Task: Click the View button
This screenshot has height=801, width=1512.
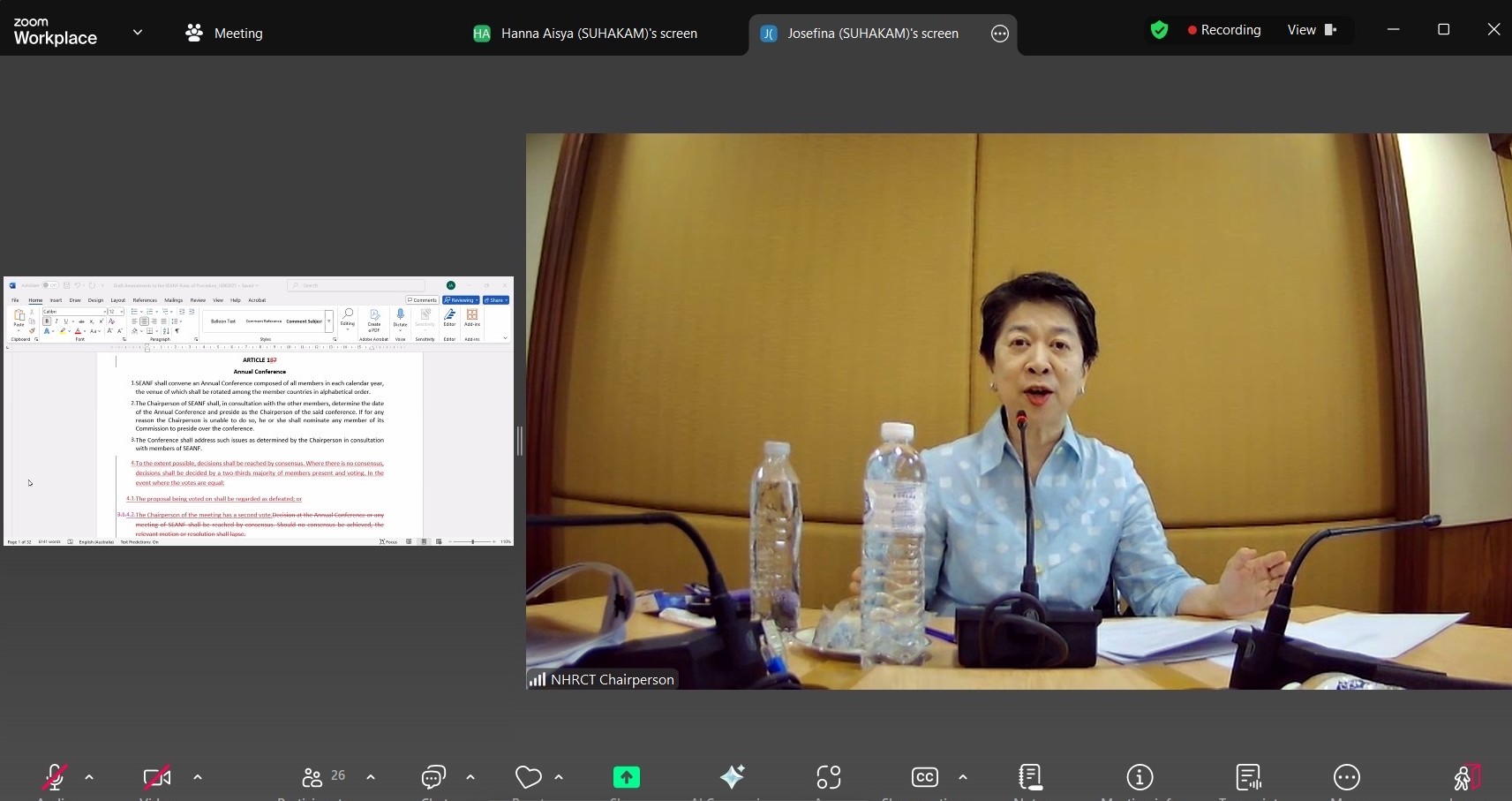Action: pos(1312,30)
